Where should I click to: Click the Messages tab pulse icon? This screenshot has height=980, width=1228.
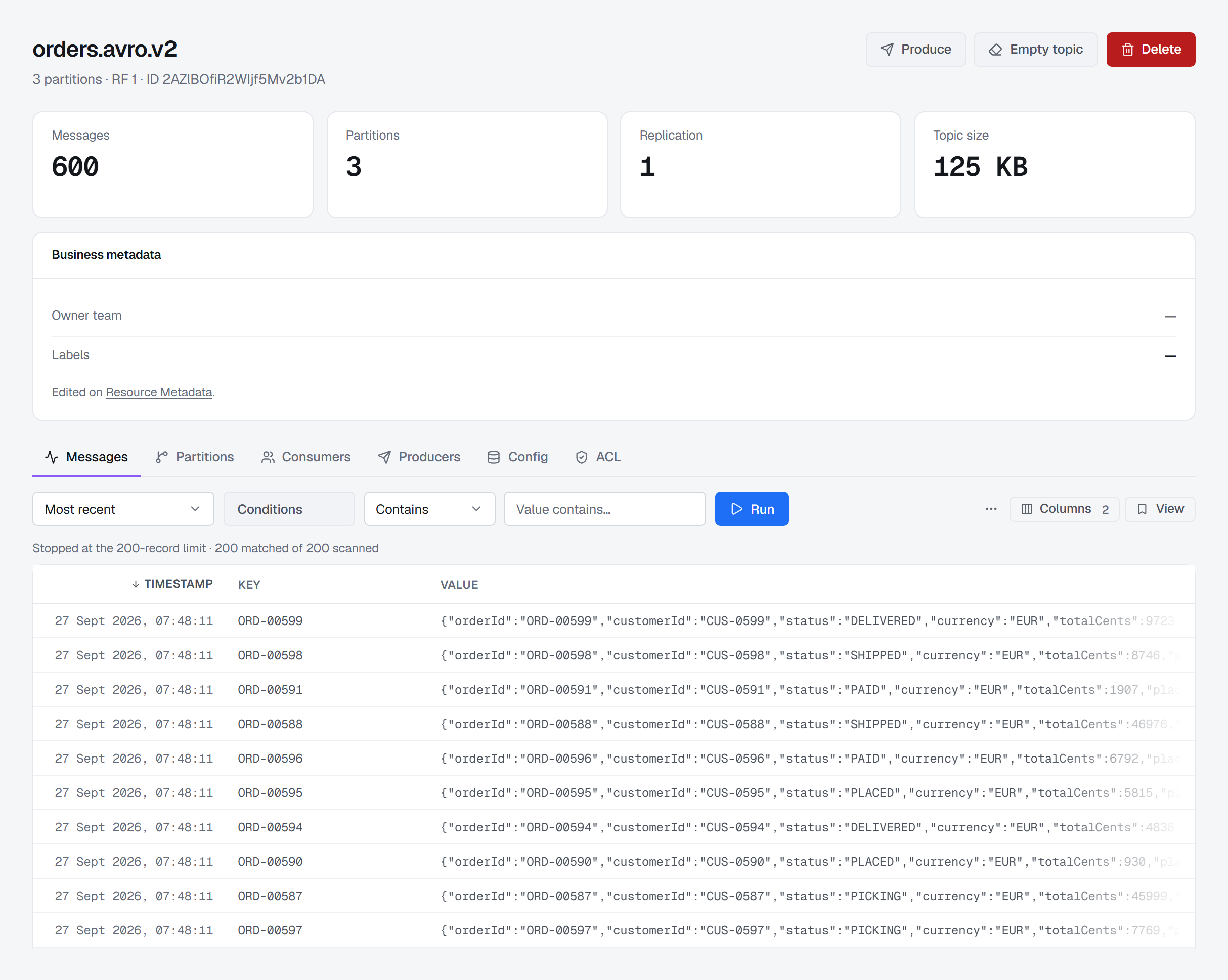(x=52, y=457)
